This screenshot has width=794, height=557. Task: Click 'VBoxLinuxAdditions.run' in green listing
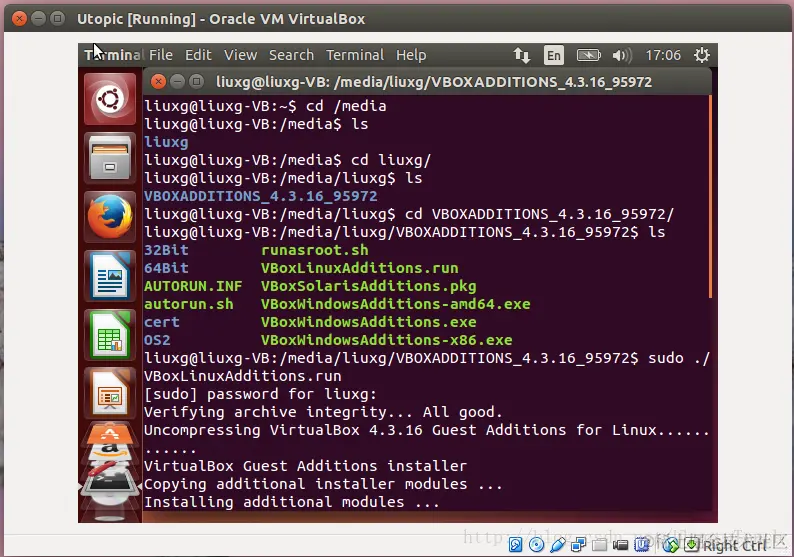360,268
